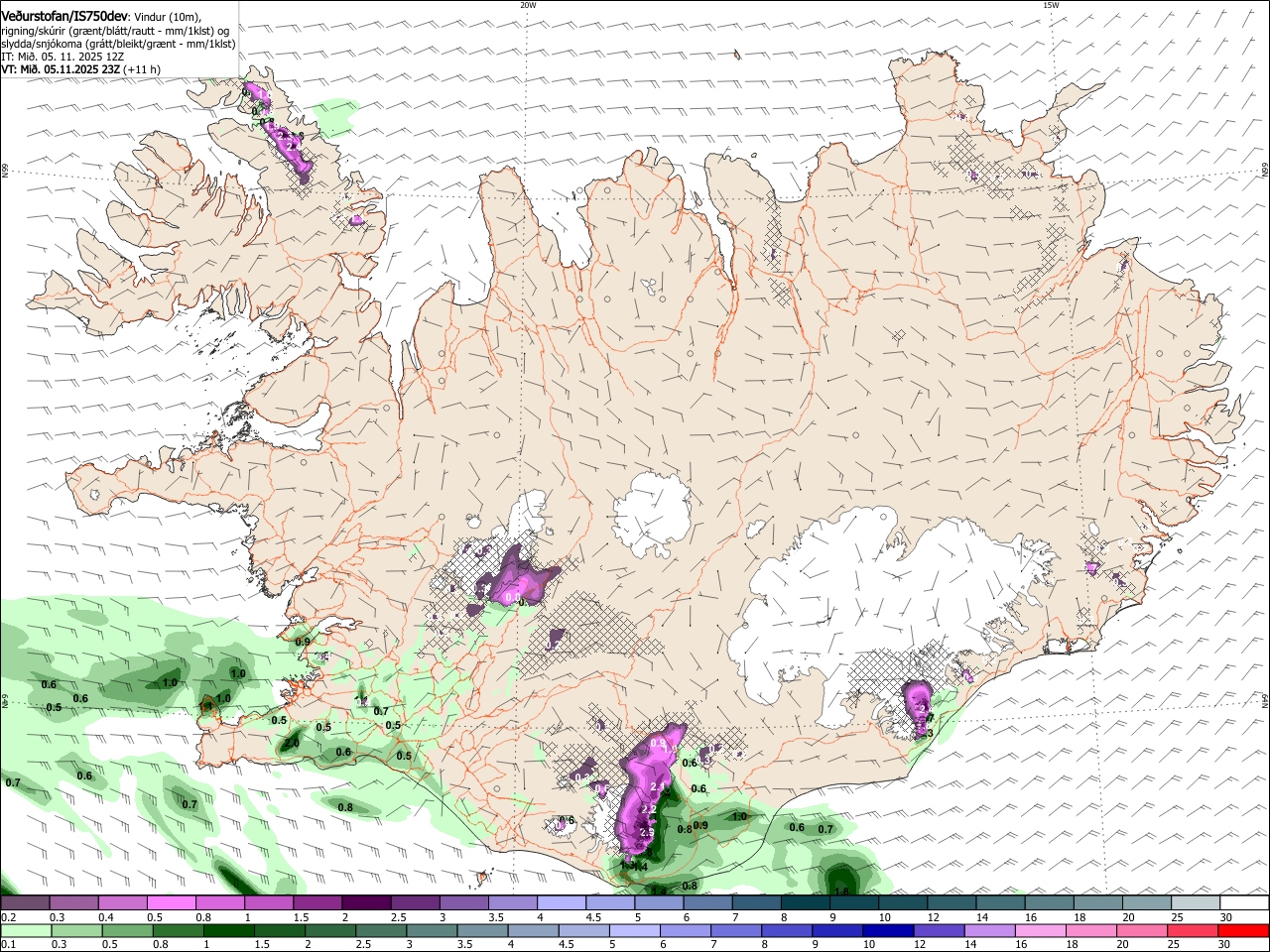Screen dimensions: 1270x952
Task: Click the "2.0" precipitation value on southwest peninsula
Action: (292, 744)
